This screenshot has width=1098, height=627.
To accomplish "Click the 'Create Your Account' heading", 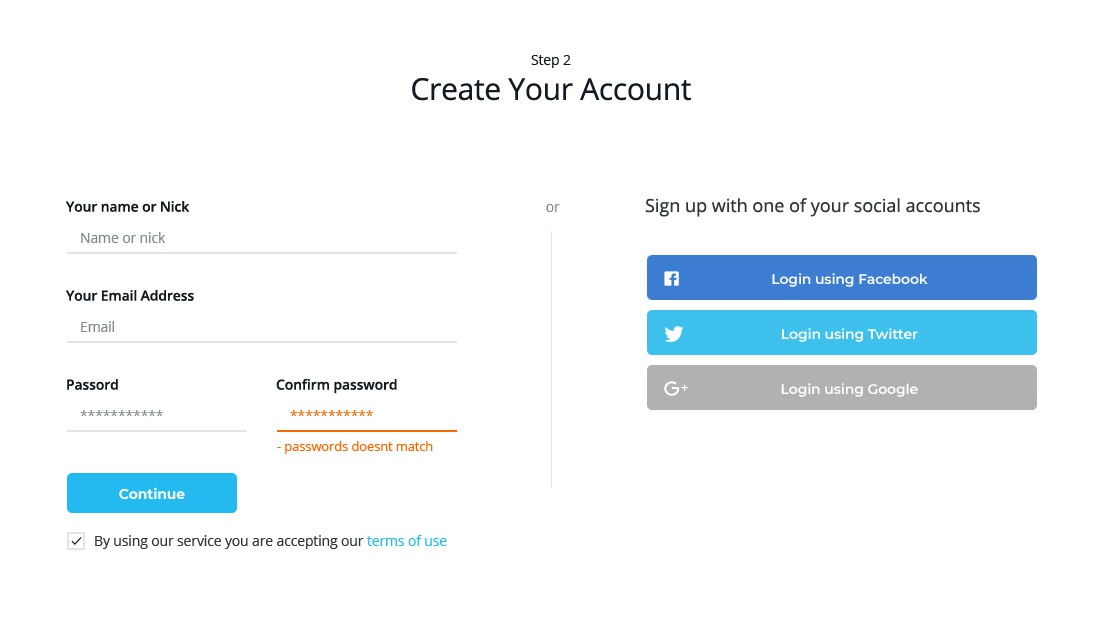I will (x=551, y=89).
